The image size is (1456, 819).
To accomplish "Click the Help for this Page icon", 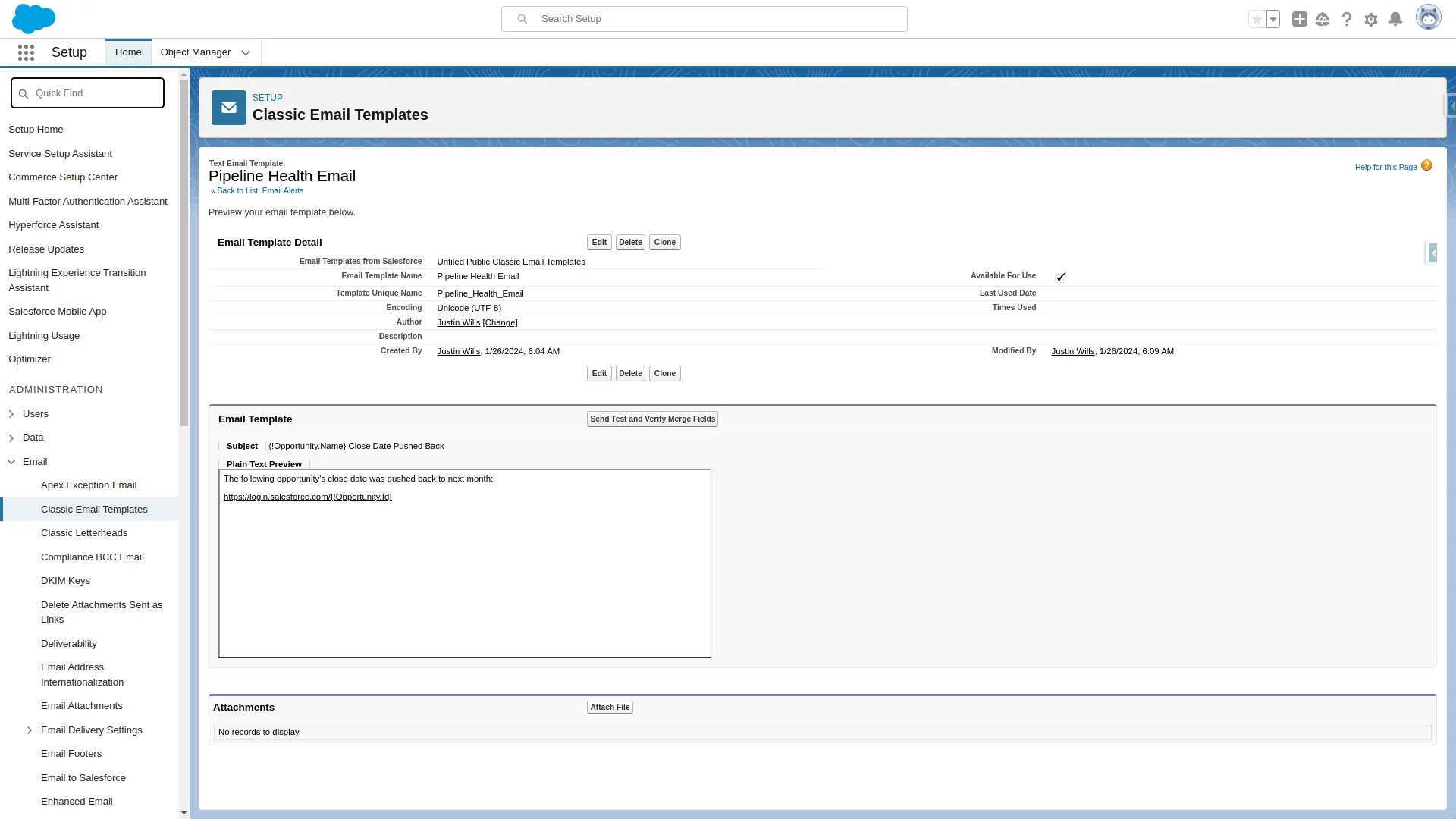I will click(1427, 165).
